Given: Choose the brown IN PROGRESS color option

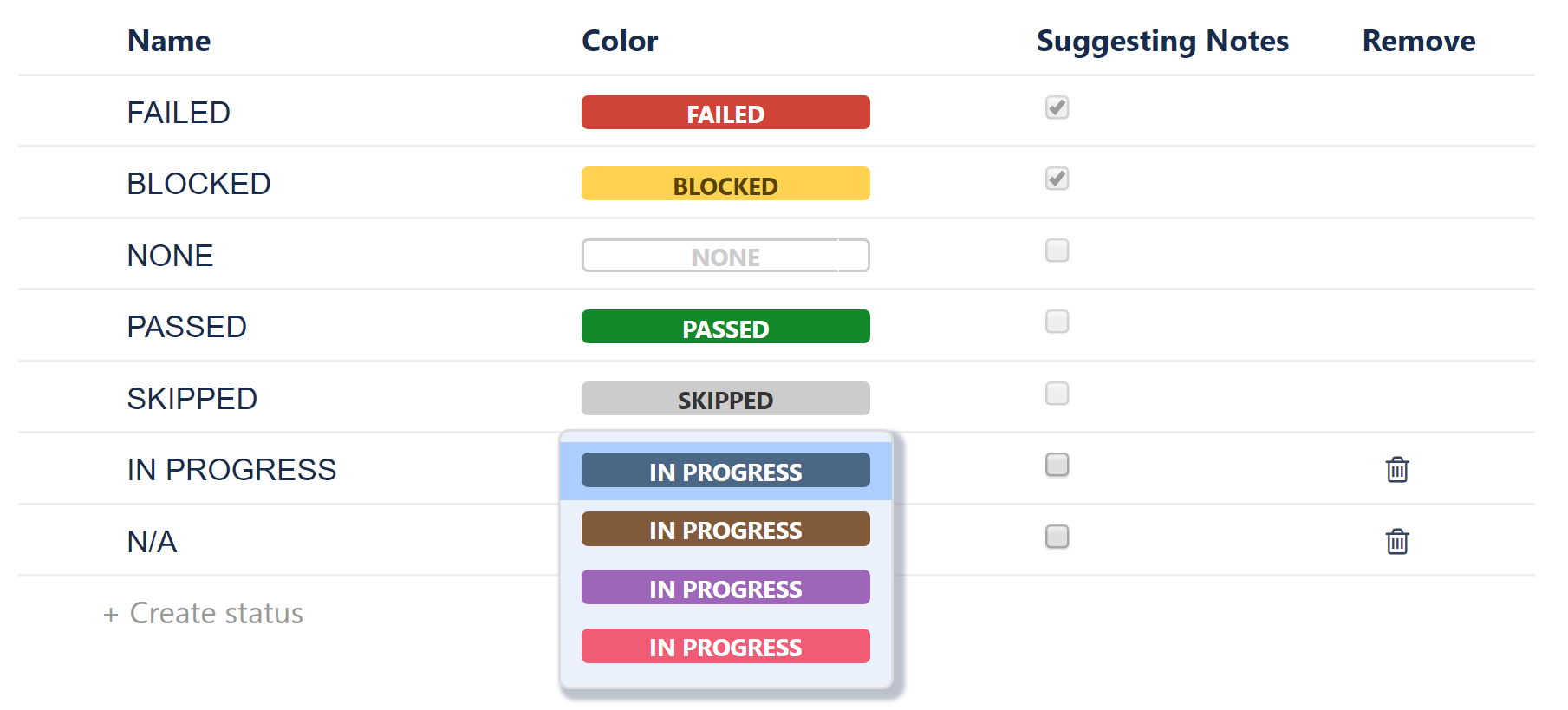Looking at the screenshot, I should click(x=725, y=529).
